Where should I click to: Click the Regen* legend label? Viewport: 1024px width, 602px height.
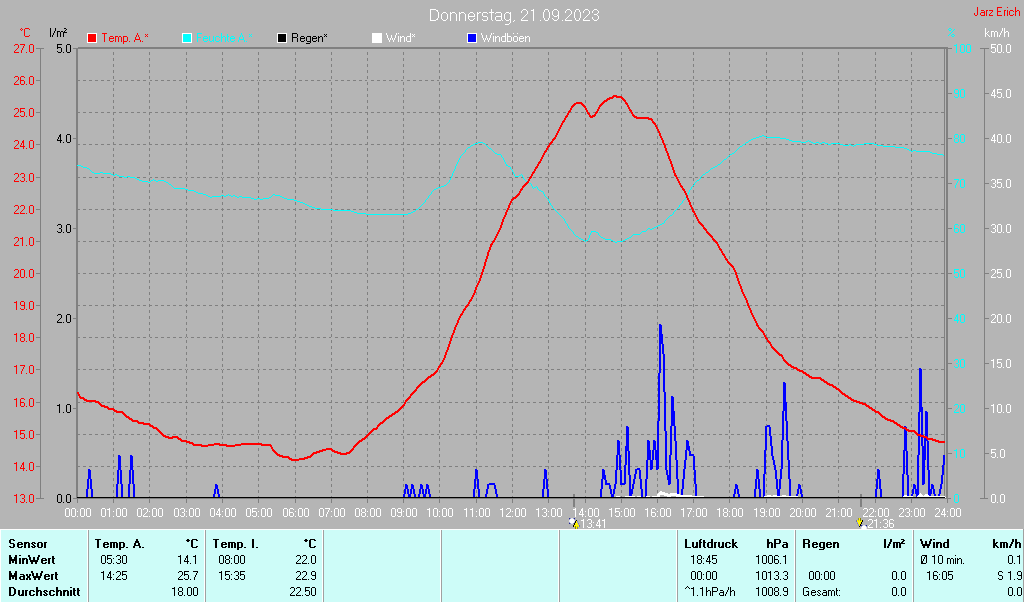309,38
